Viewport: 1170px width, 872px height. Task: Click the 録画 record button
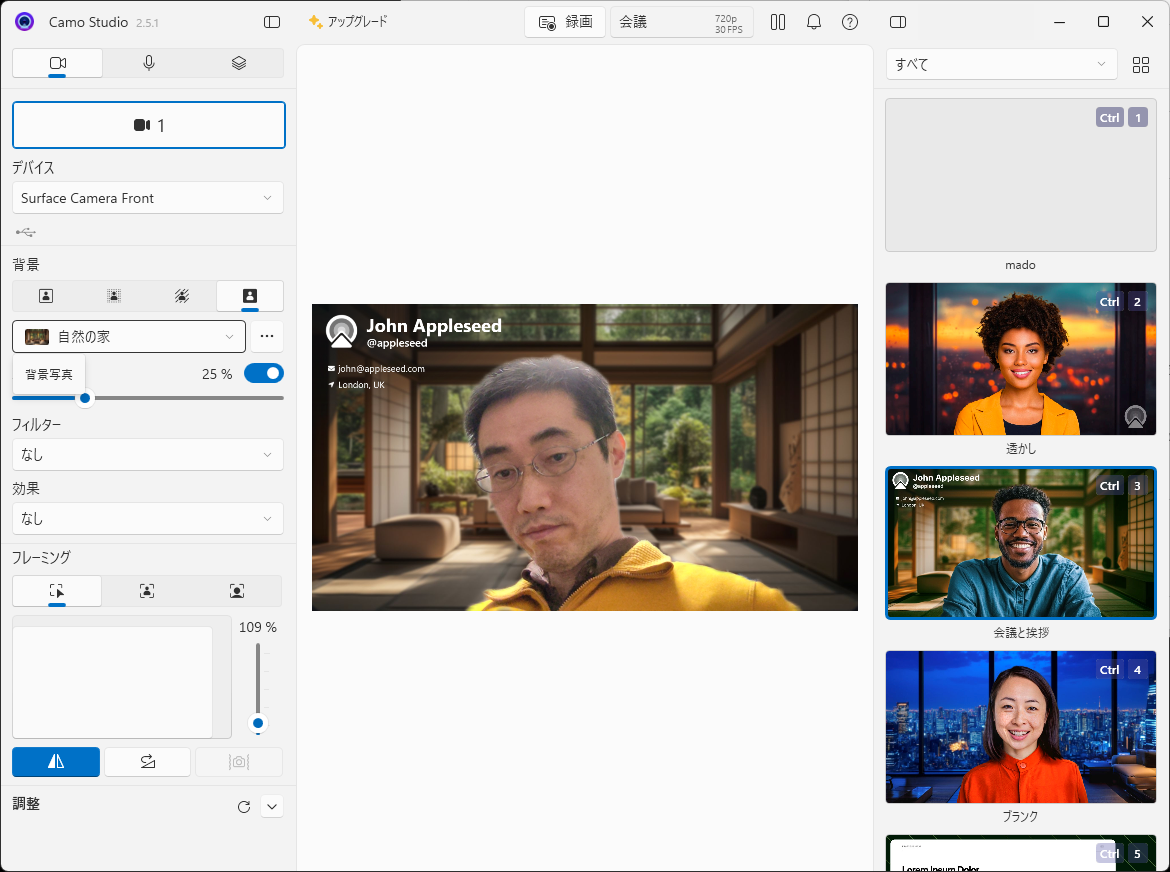click(x=565, y=22)
